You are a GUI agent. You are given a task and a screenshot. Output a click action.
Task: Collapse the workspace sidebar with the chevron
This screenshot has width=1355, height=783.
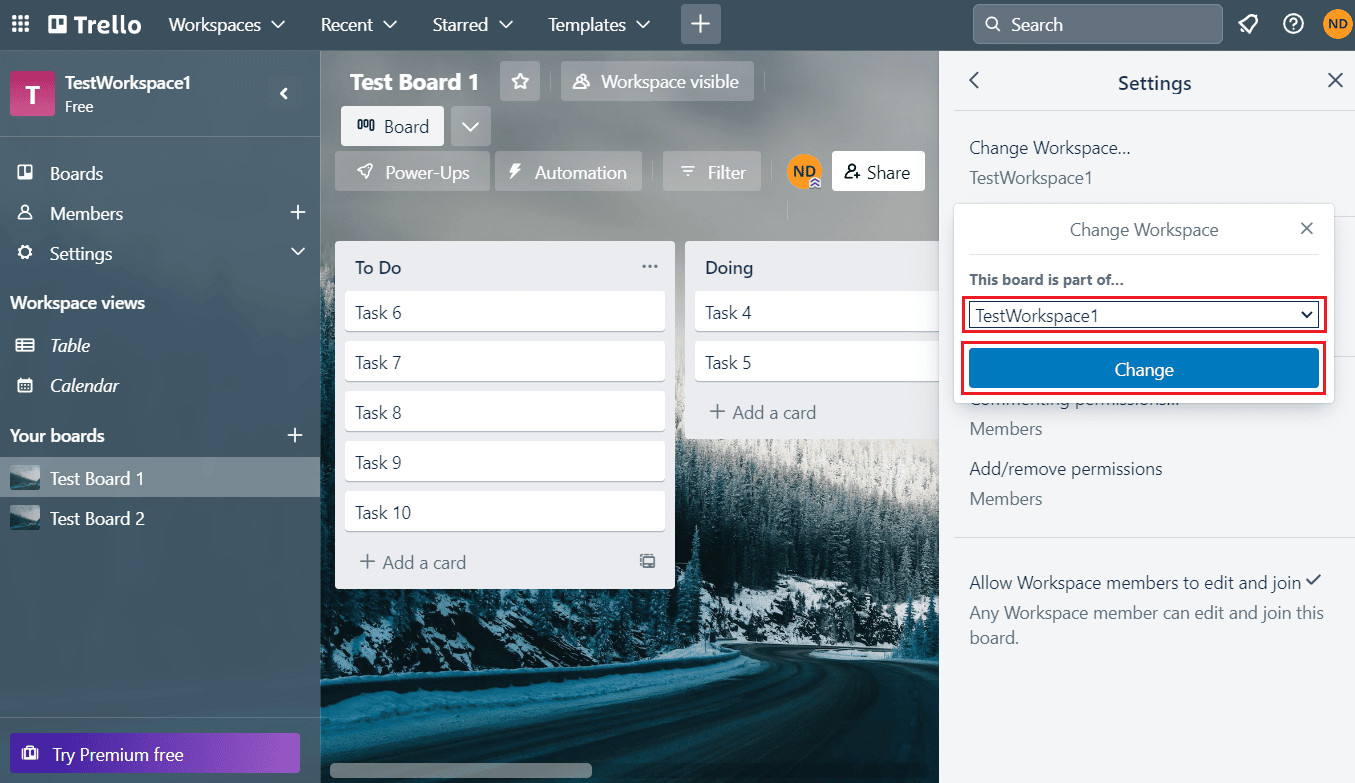pos(284,94)
